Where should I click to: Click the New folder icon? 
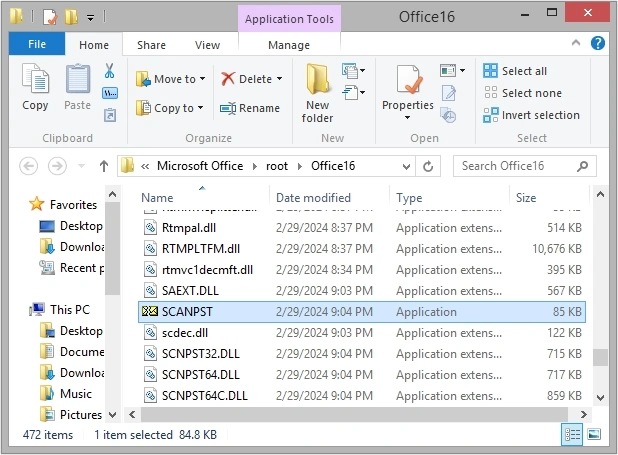tap(317, 79)
